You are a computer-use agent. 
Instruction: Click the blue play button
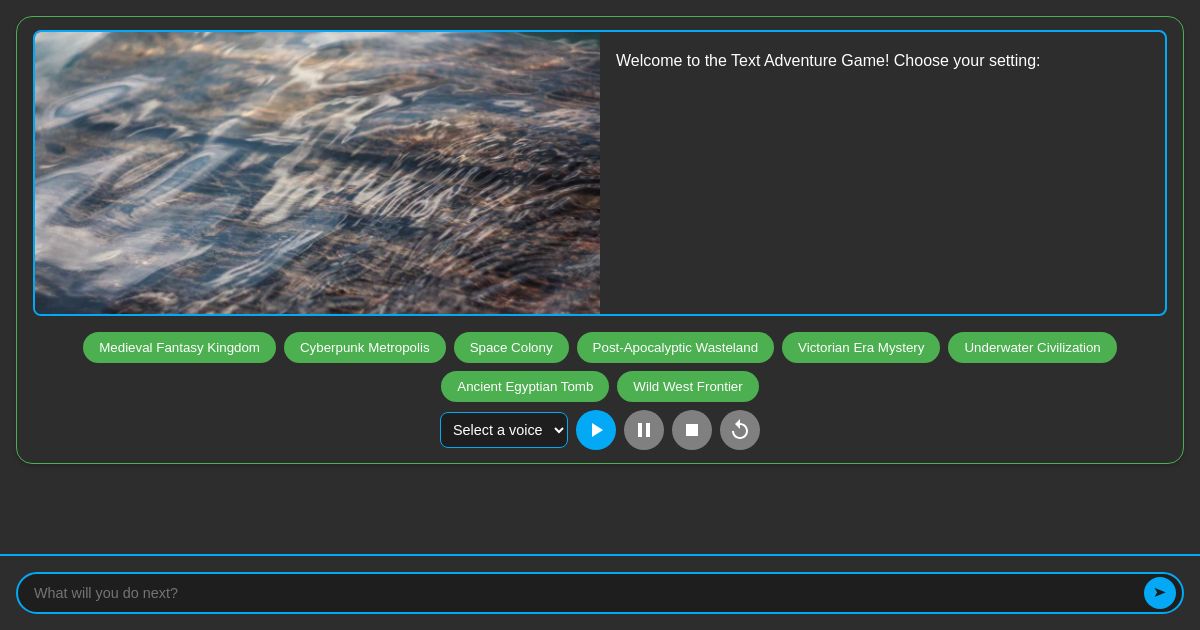tap(596, 430)
